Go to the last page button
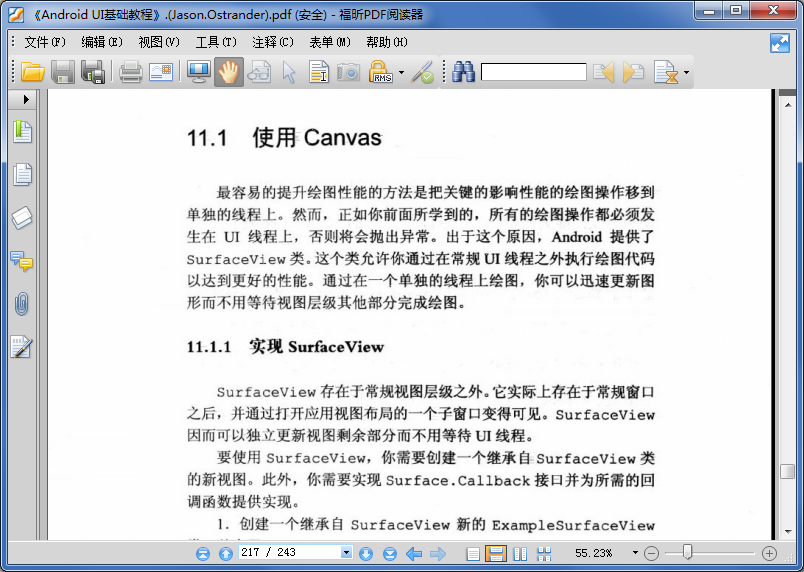Screen dimensions: 804x572 pos(390,554)
